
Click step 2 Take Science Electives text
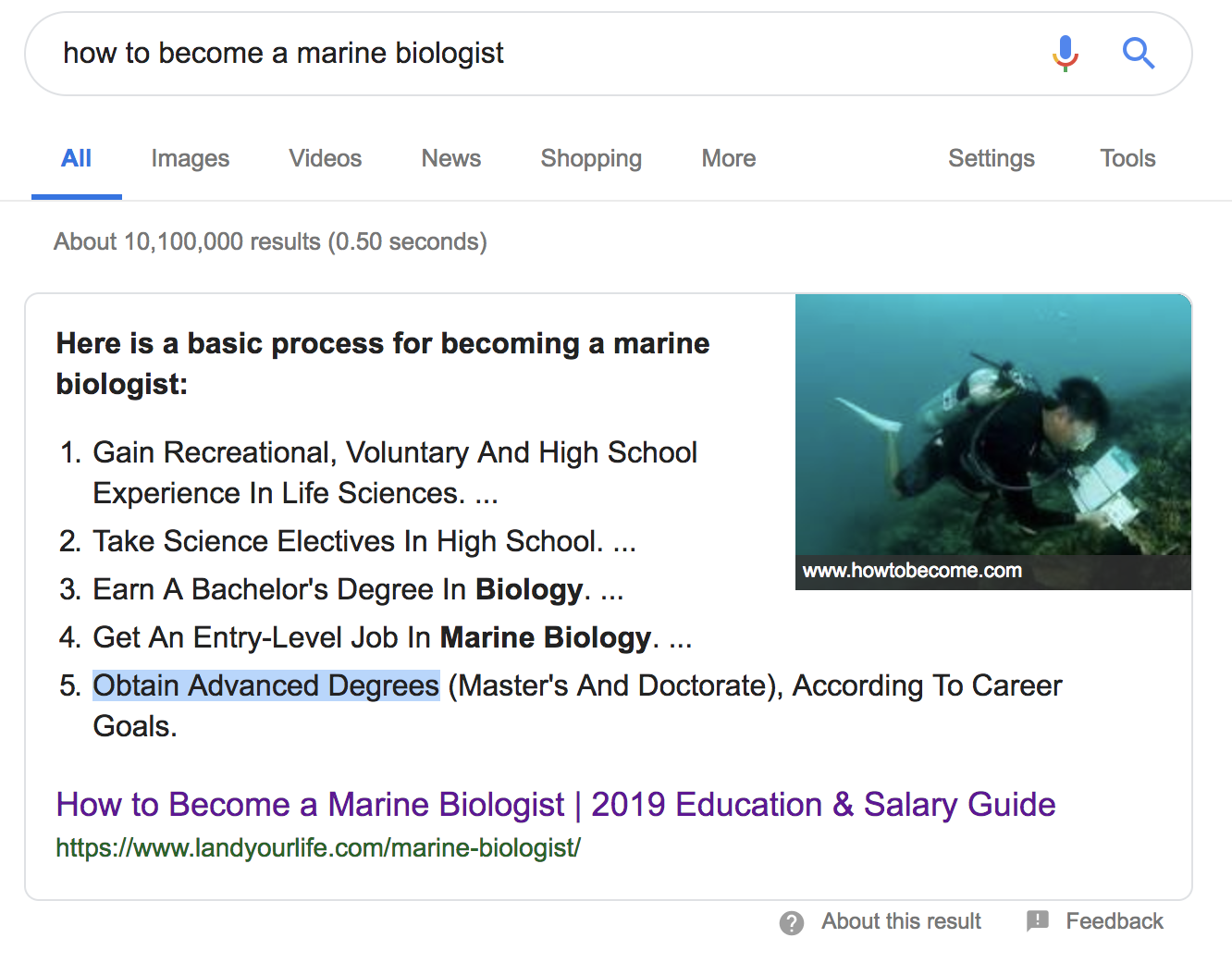(364, 541)
